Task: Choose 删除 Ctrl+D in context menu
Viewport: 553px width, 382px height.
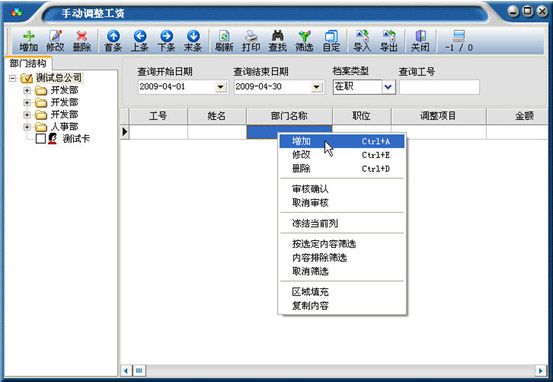Action: [x=342, y=169]
